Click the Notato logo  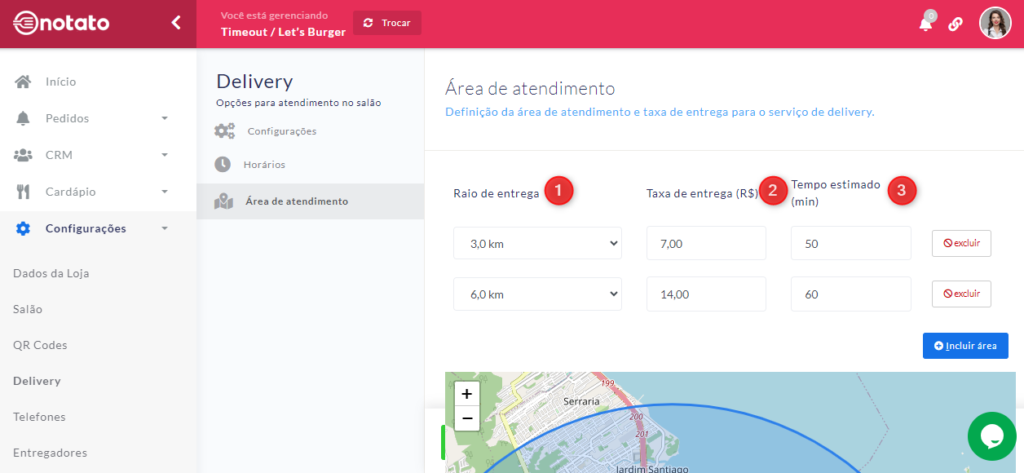click(x=62, y=23)
